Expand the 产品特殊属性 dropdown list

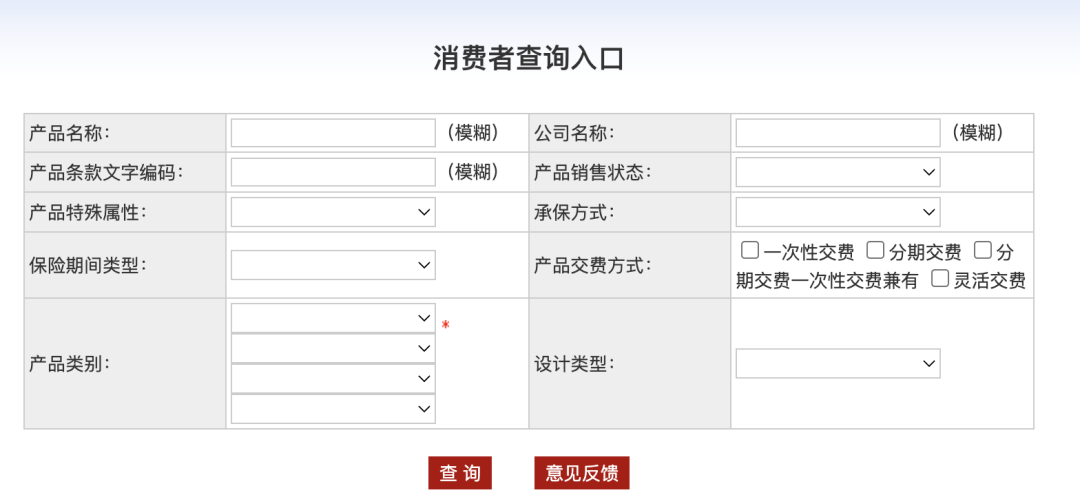pos(333,212)
